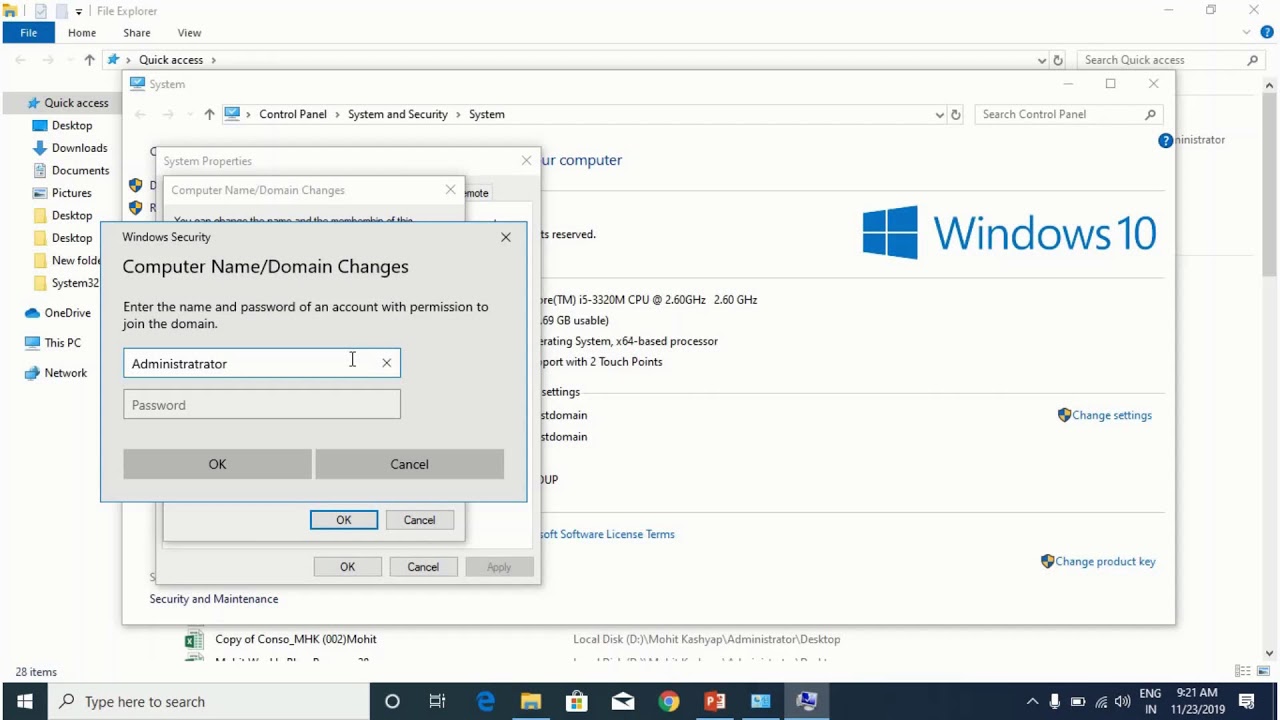Screen dimensions: 1280x720
Task: Confirm credentials with Windows Security OK button
Action: (x=217, y=464)
